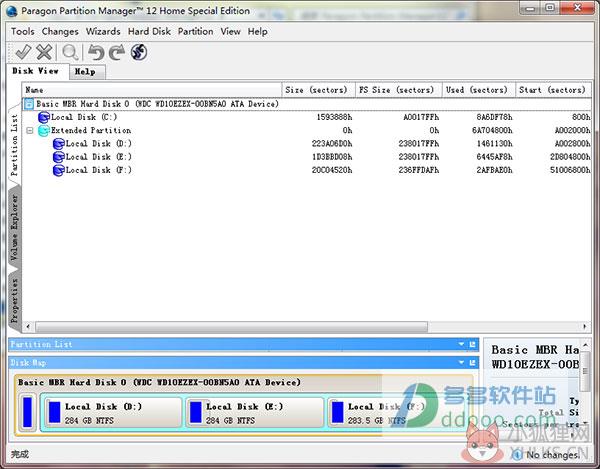Collapse the Disk Map panel arrow

click(x=461, y=362)
